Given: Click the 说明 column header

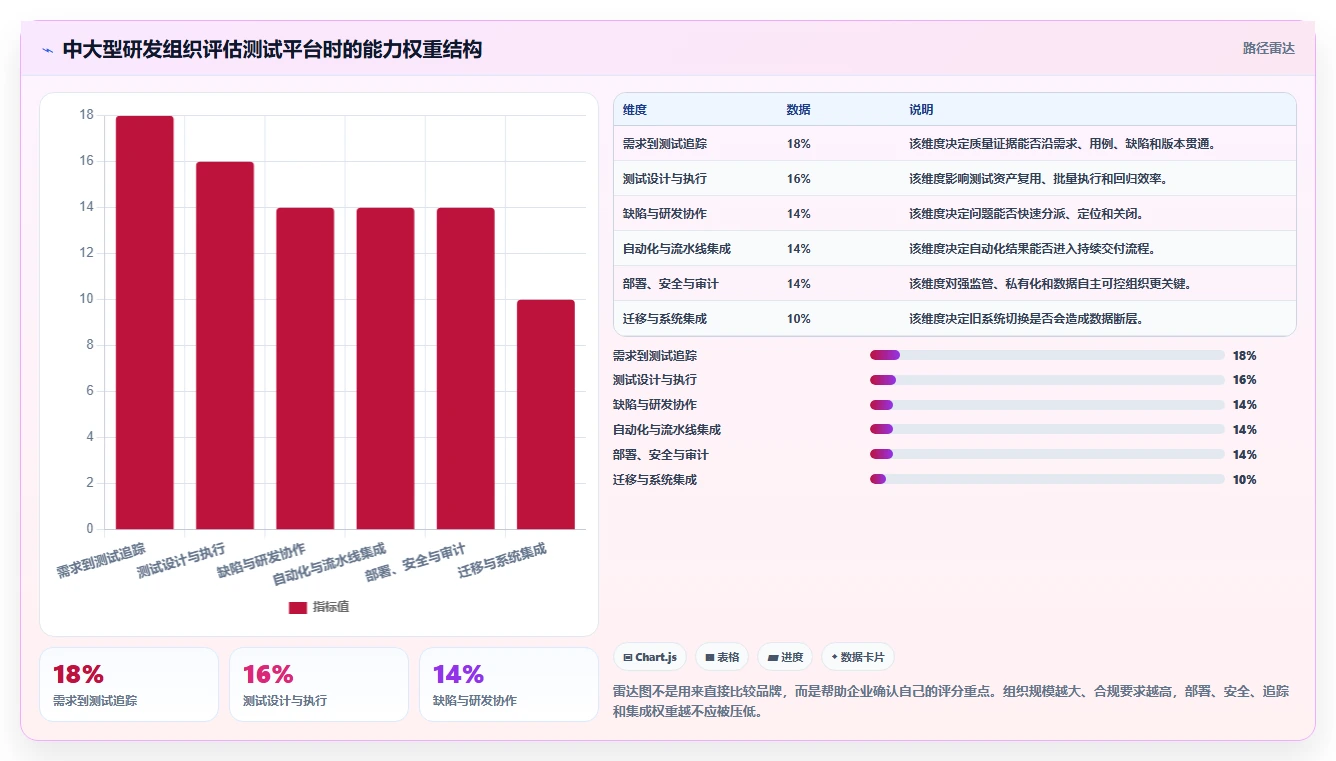Looking at the screenshot, I should [x=921, y=109].
